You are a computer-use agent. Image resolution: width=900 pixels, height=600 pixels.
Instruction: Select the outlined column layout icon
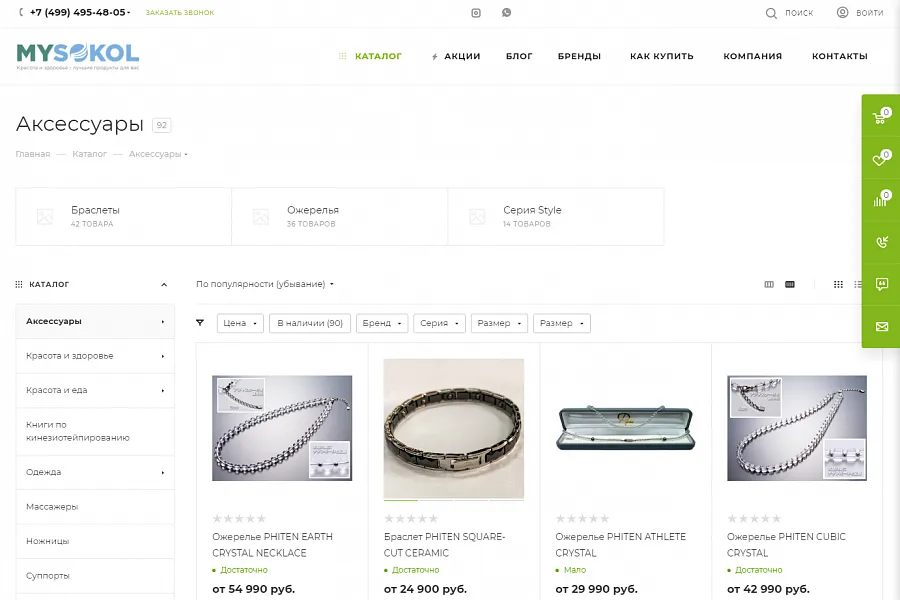(x=769, y=284)
